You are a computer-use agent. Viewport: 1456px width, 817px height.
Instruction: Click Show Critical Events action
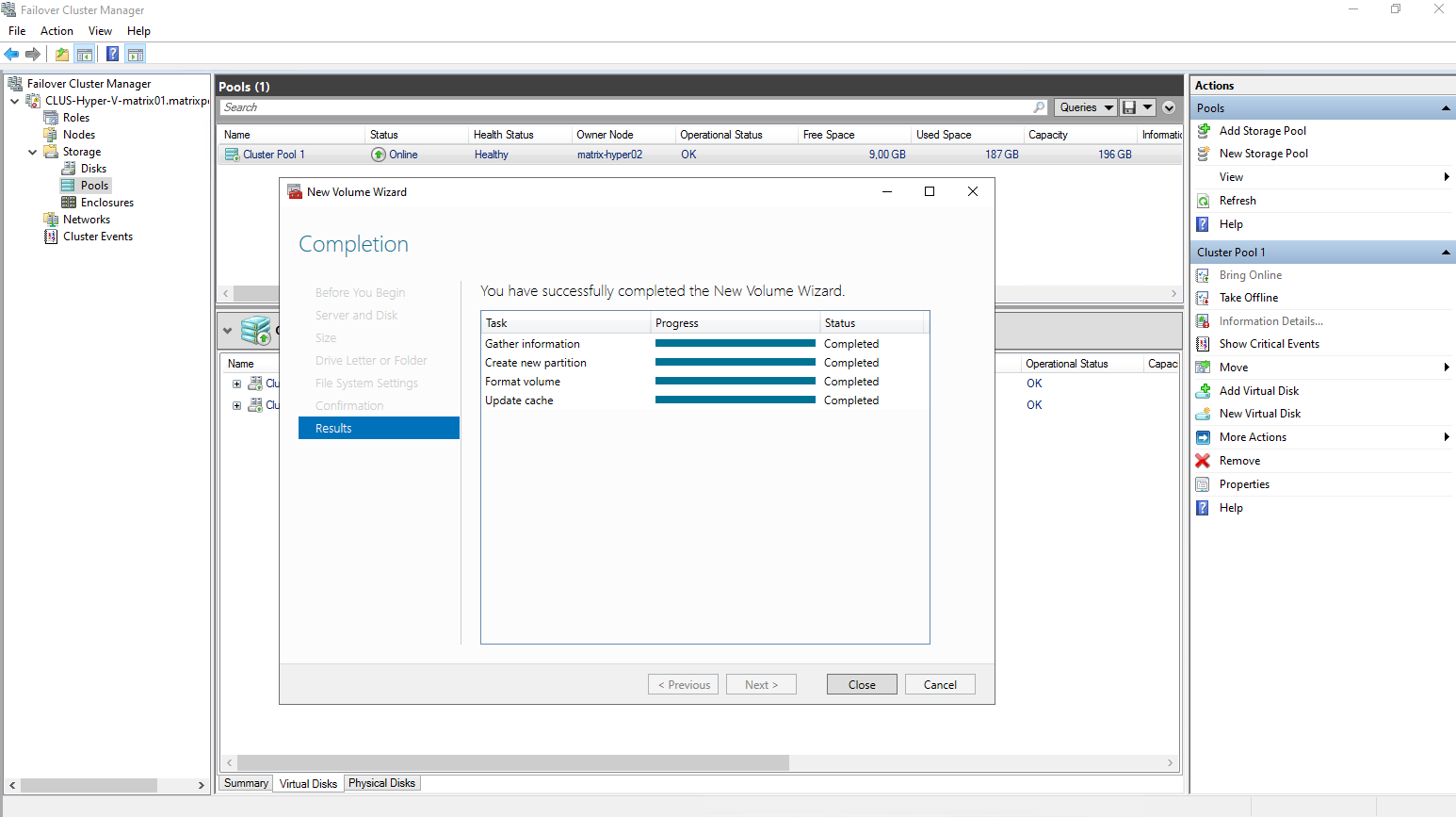[1269, 344]
